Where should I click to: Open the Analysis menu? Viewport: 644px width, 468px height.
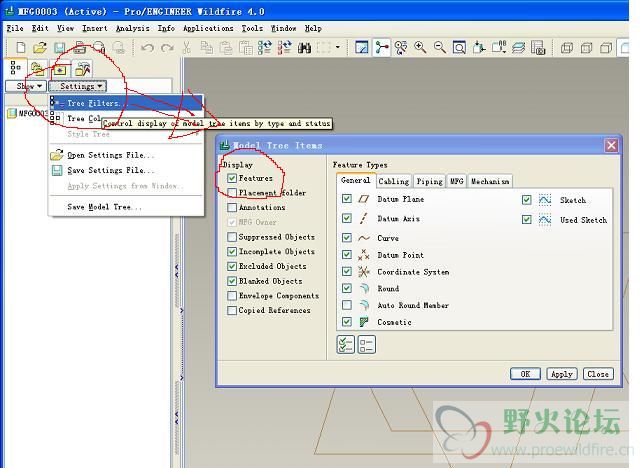pyautogui.click(x=132, y=28)
